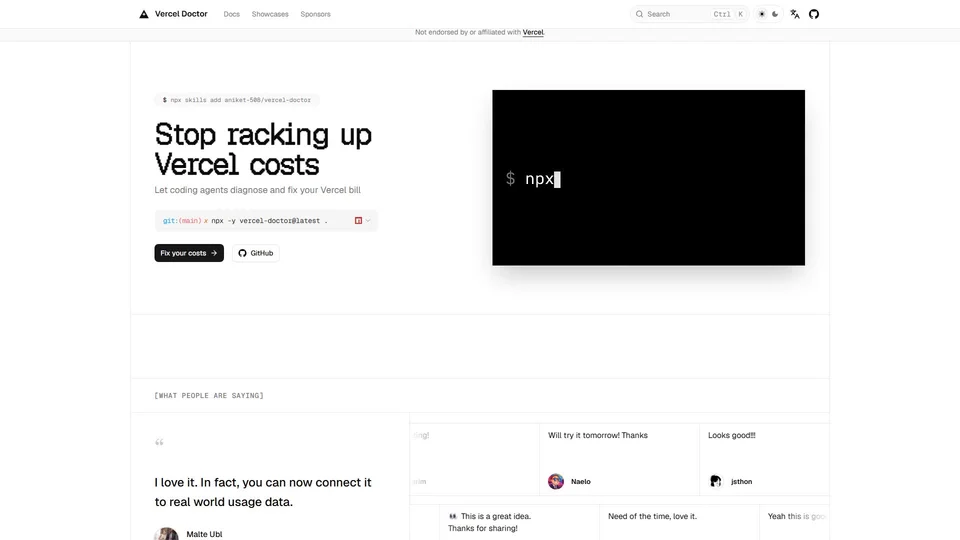Click the Vercel Doctor brand name
960x540 pixels.
[181, 14]
